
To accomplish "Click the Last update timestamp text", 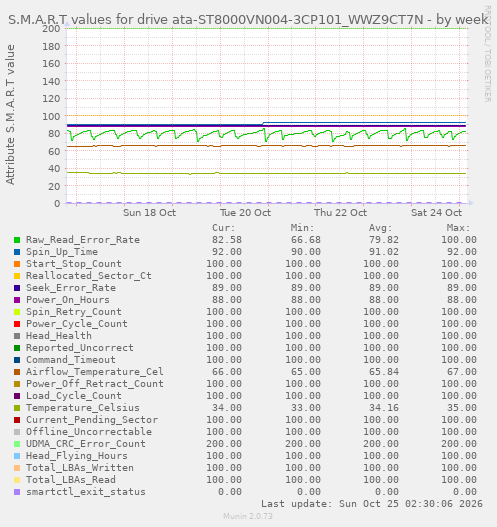I will click(372, 504).
